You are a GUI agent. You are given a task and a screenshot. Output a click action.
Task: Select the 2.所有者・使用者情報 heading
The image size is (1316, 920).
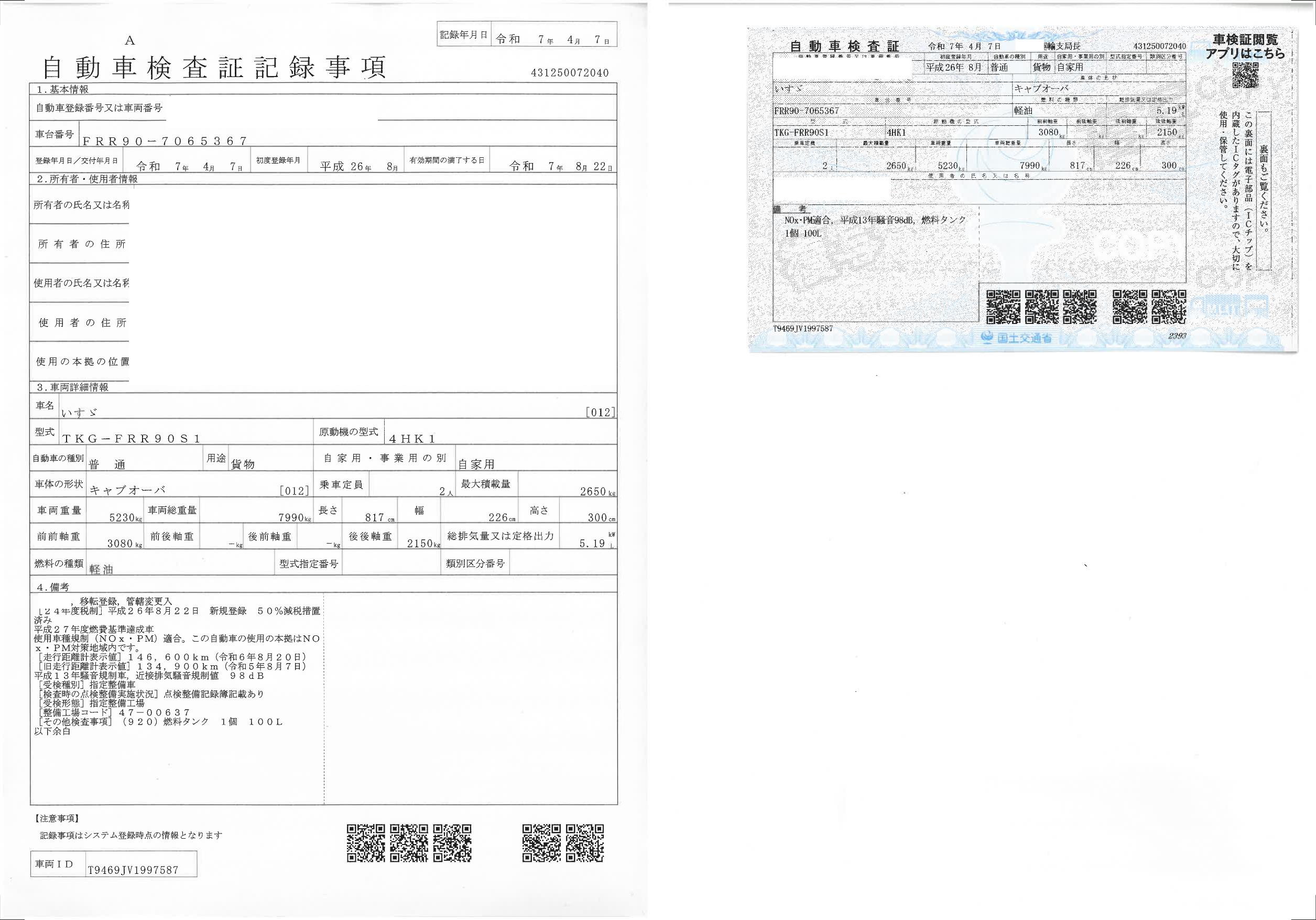click(x=87, y=179)
